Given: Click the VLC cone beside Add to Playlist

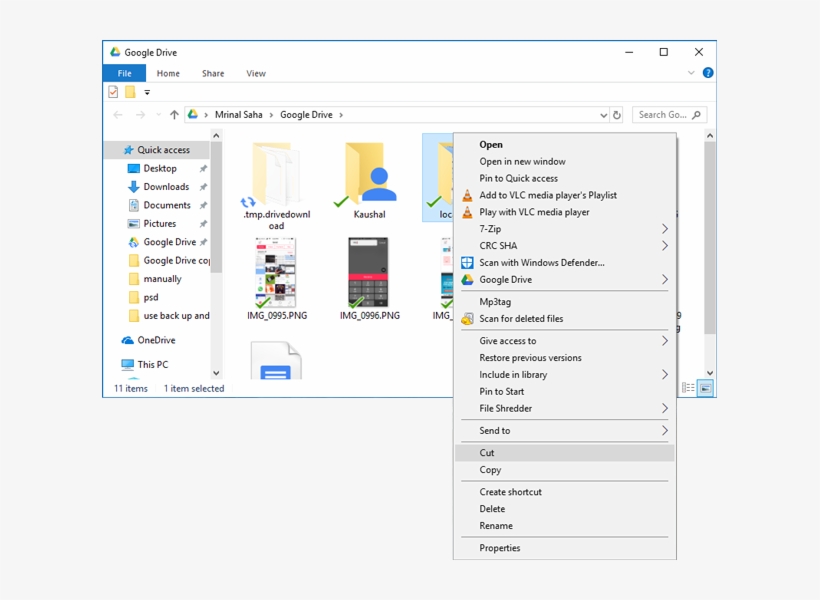Looking at the screenshot, I should point(467,196).
